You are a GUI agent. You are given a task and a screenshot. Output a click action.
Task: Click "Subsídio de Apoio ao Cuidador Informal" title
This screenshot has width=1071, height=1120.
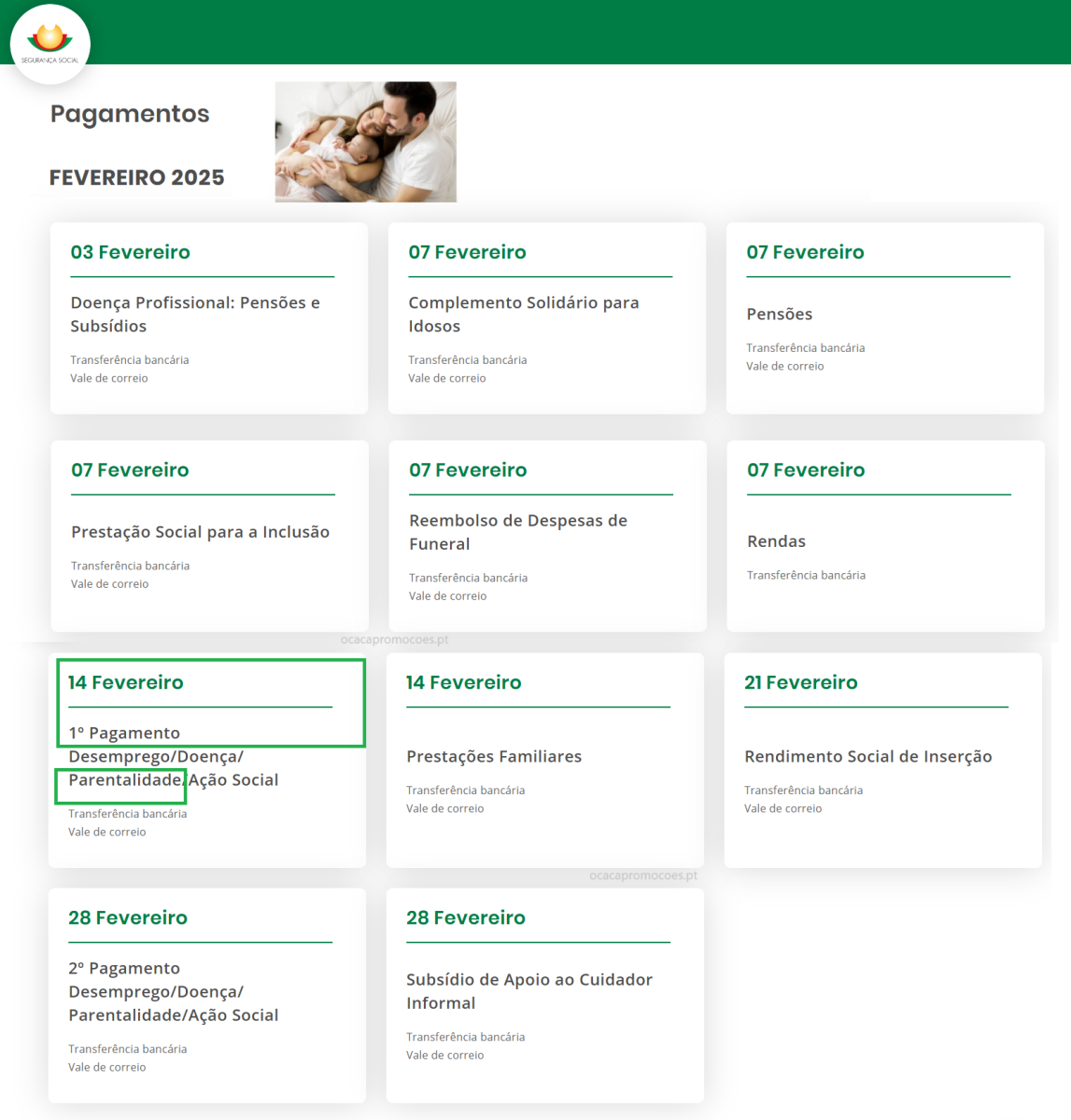pos(529,991)
